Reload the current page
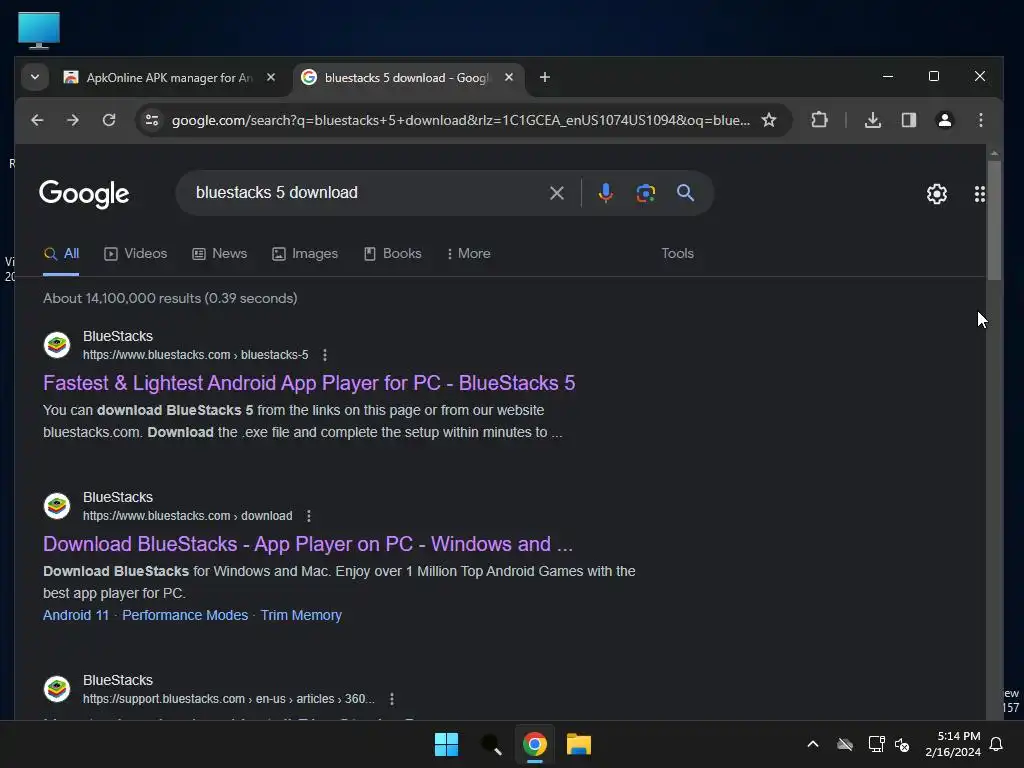1024x768 pixels. click(109, 120)
